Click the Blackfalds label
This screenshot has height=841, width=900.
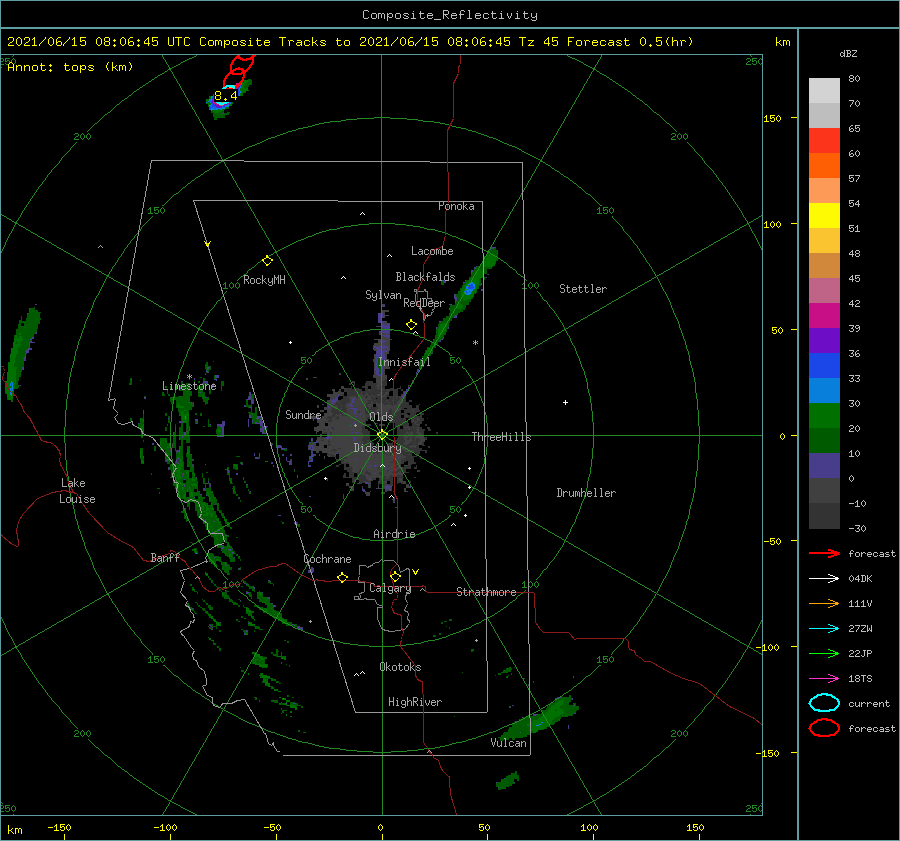pyautogui.click(x=425, y=277)
